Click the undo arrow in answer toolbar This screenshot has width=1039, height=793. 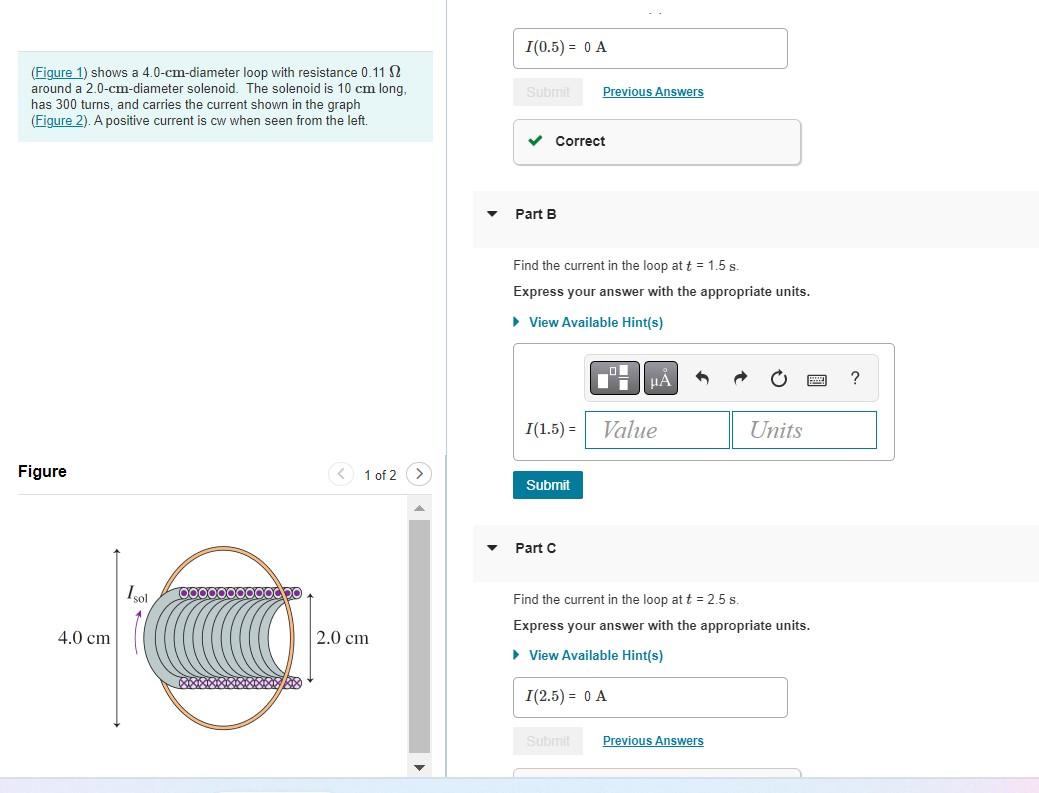point(701,378)
